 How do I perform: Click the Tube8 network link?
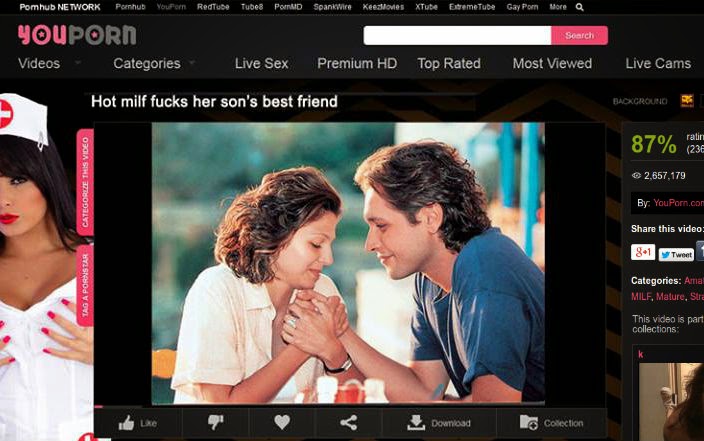point(252,7)
